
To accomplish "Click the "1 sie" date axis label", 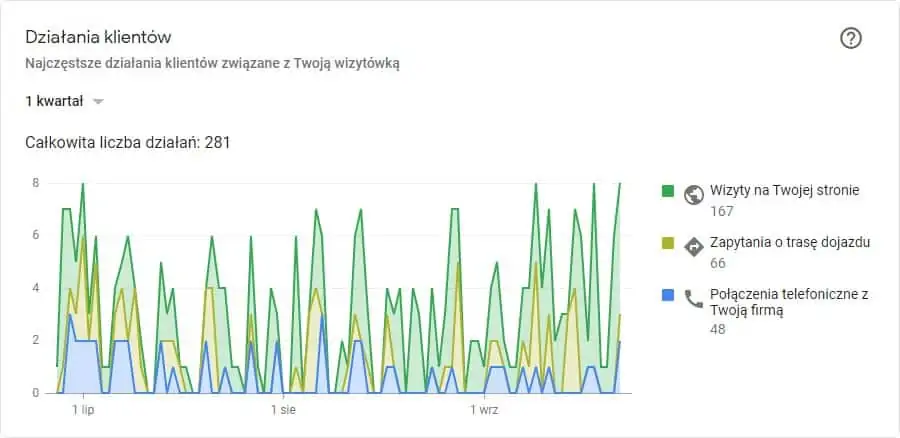I will (x=283, y=410).
